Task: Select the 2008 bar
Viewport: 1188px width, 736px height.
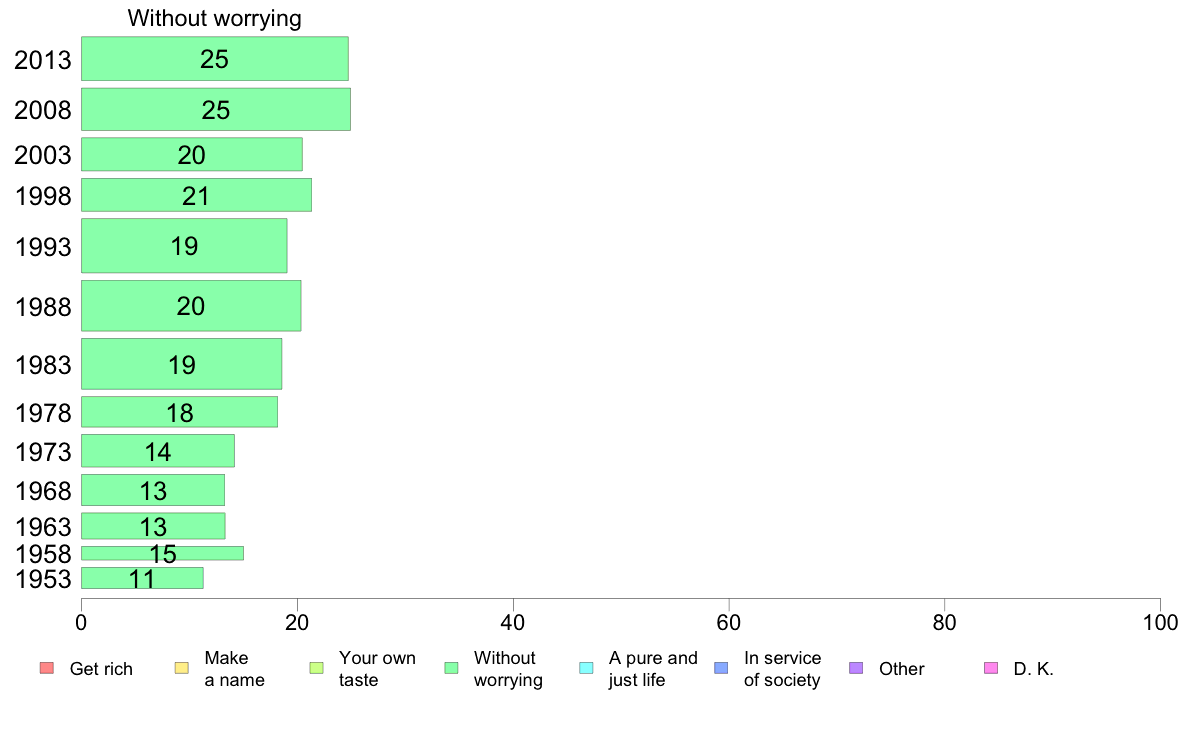Action: 216,109
